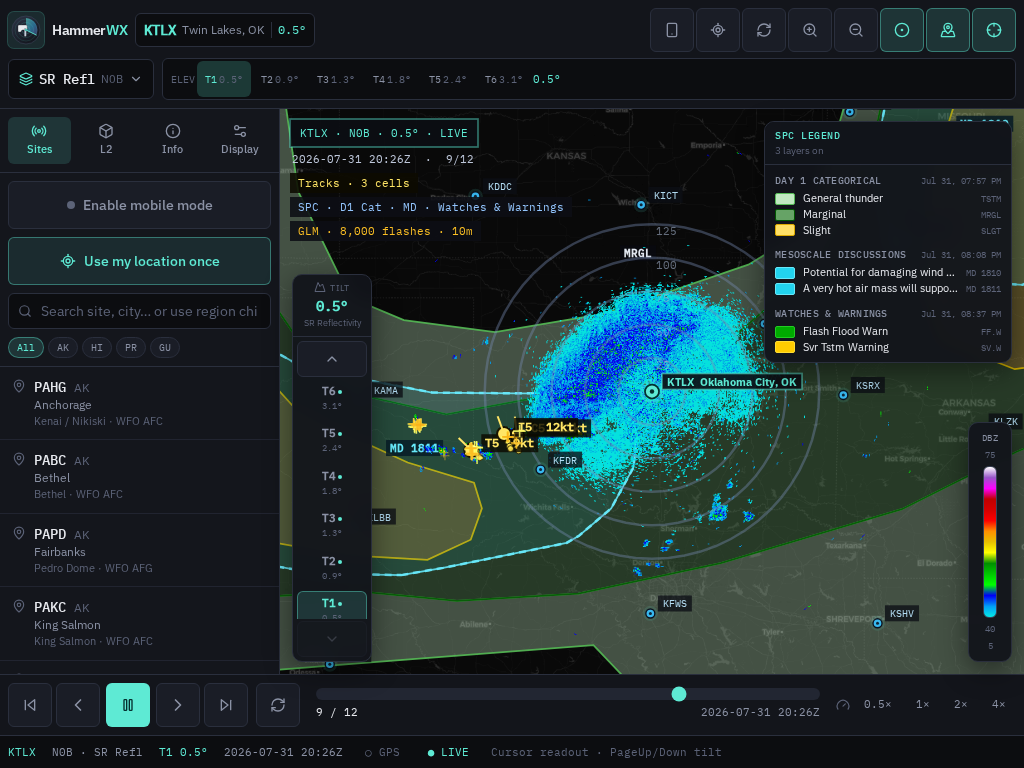
Task: Choose T5 2.4° in tilt panel
Action: tap(332, 439)
